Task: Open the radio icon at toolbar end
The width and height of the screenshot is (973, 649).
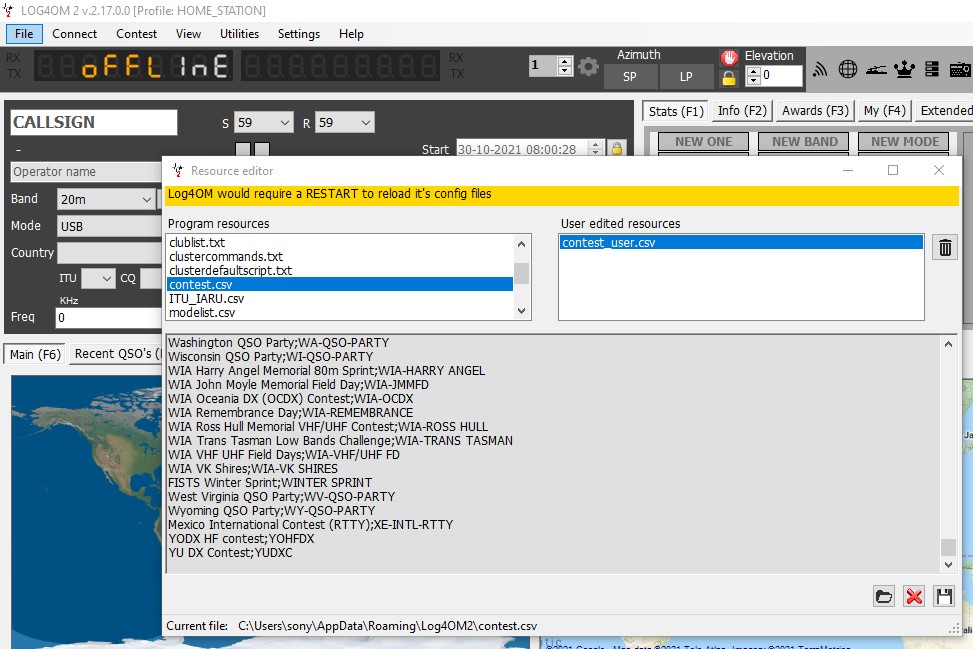Action: (960, 69)
